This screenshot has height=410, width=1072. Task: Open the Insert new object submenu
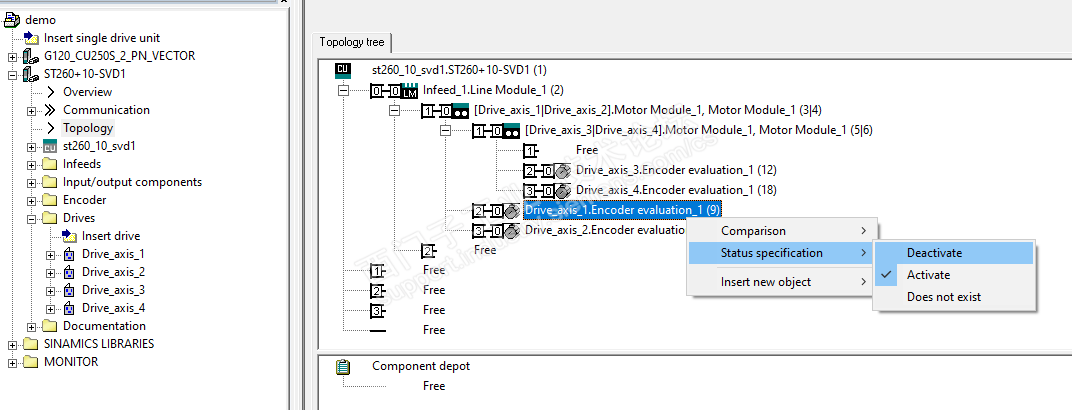(780, 282)
